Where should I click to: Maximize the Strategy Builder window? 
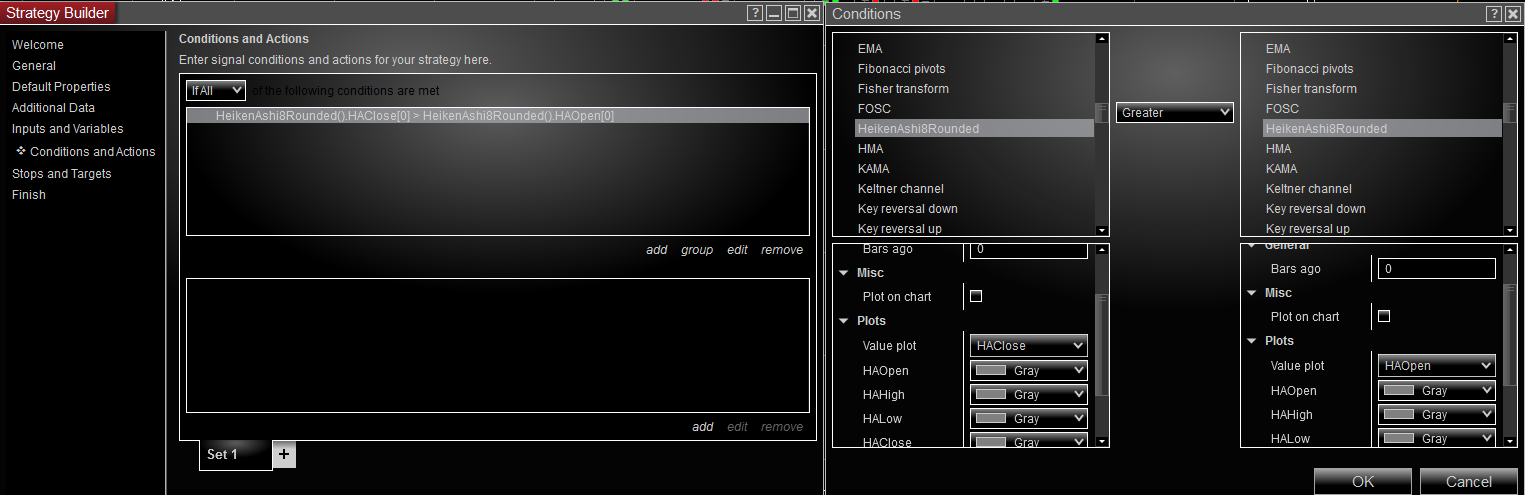click(793, 13)
